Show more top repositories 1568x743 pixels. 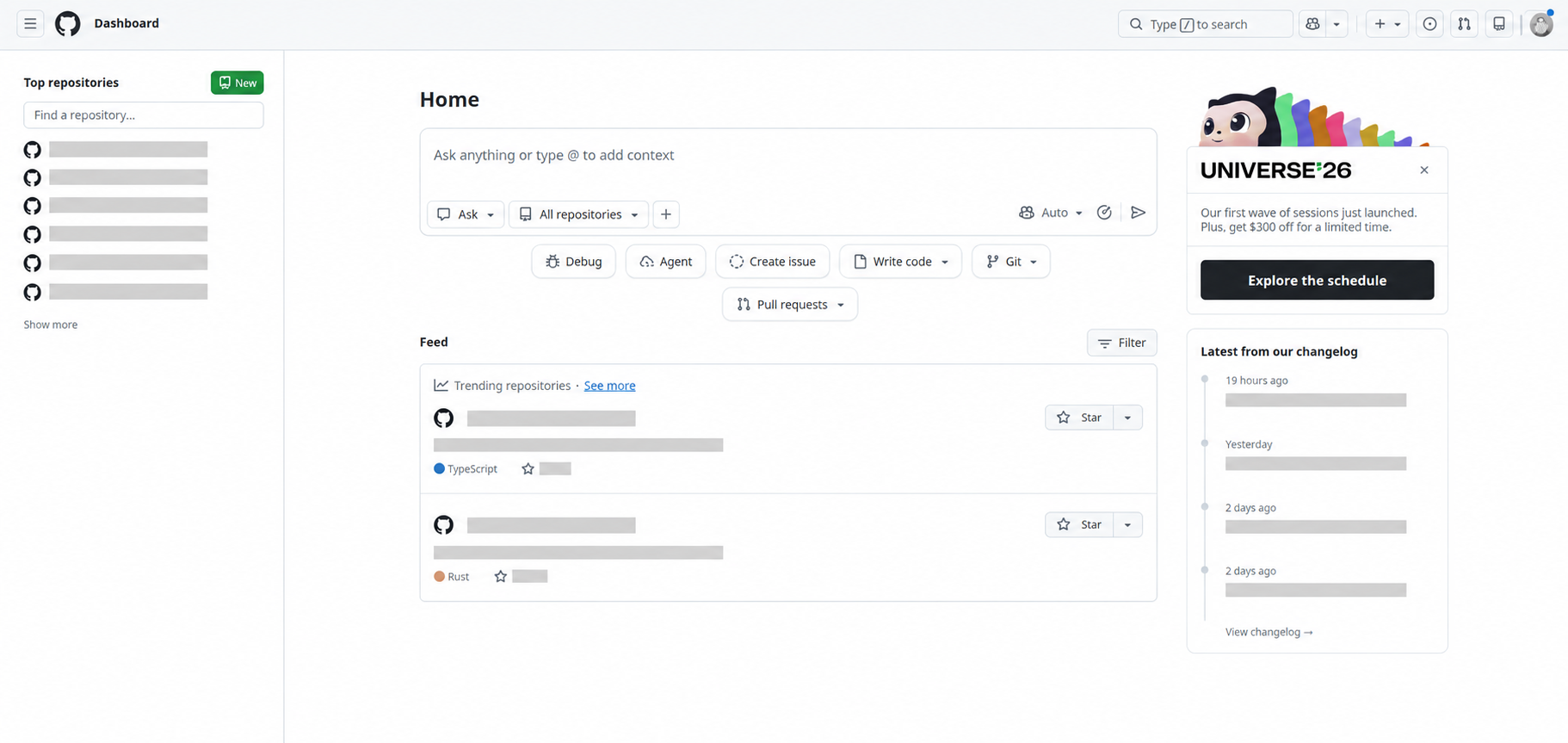pos(51,325)
